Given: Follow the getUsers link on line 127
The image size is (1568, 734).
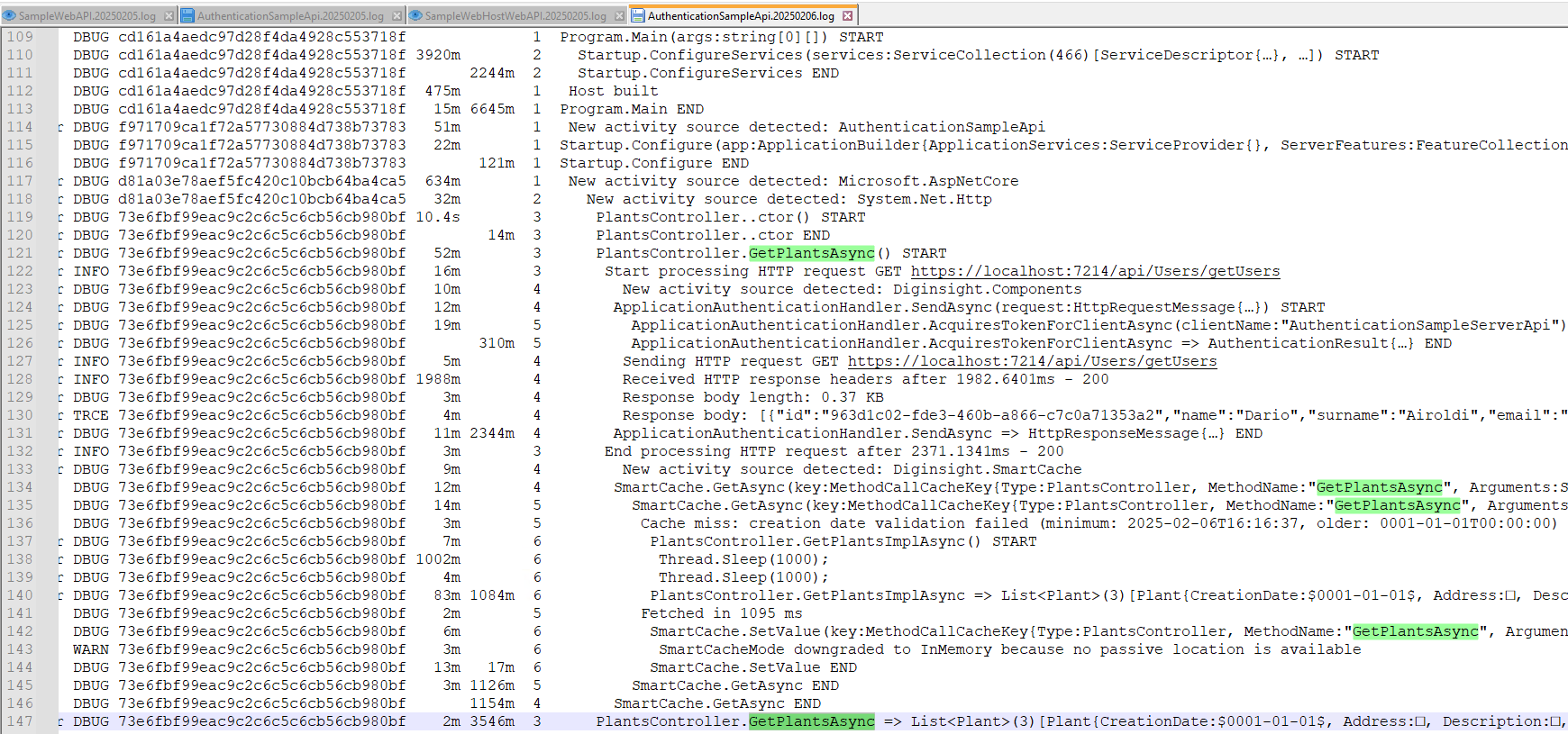Looking at the screenshot, I should click(x=1032, y=361).
